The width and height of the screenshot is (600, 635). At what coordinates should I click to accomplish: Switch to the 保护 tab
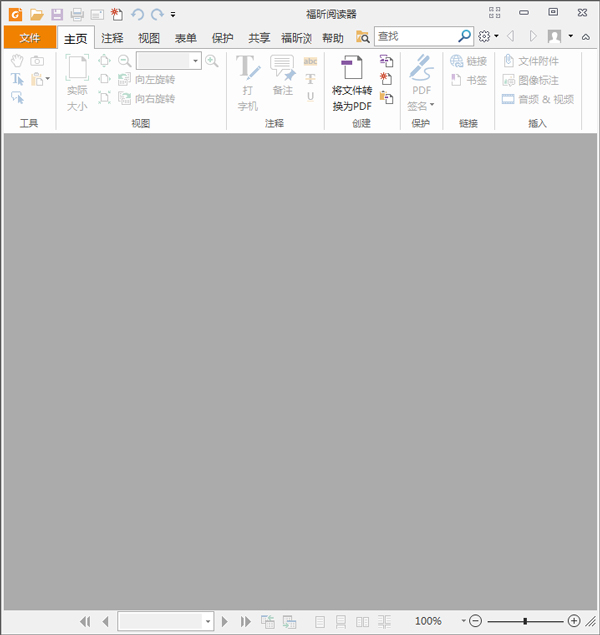point(223,38)
